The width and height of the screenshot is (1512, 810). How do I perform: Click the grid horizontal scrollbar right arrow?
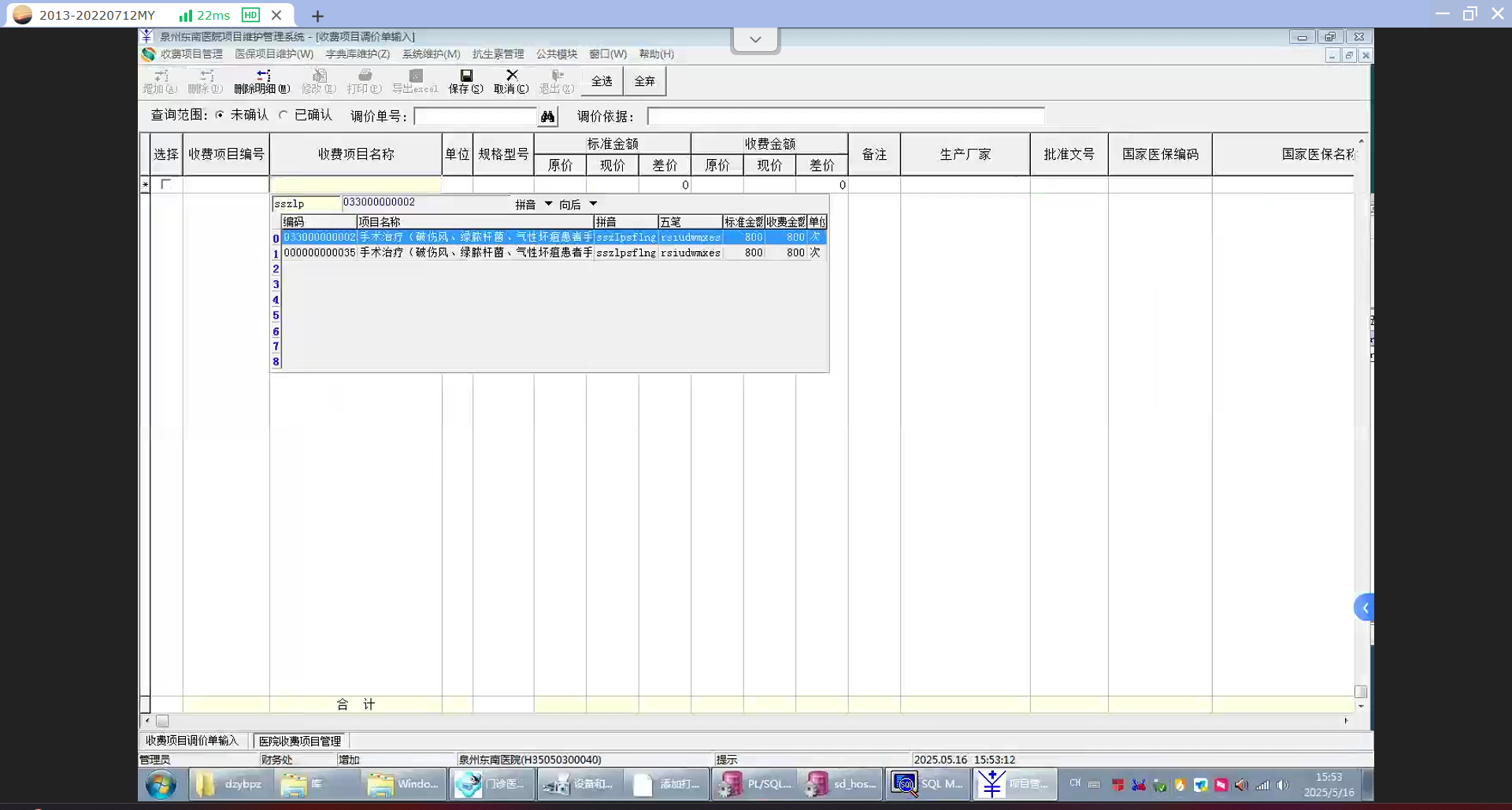(x=1346, y=720)
